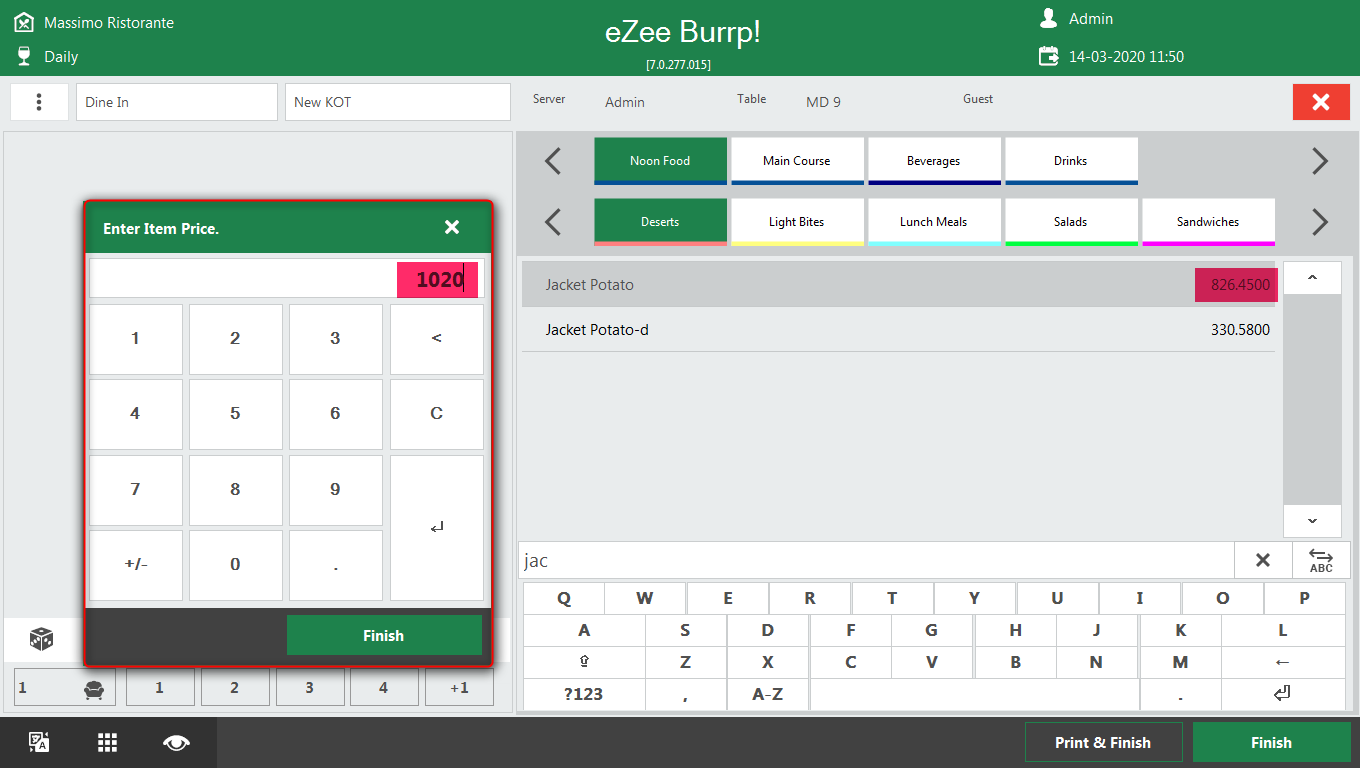This screenshot has width=1360, height=768.
Task: Select the Jacket Potato-d item row
Action: coord(898,330)
